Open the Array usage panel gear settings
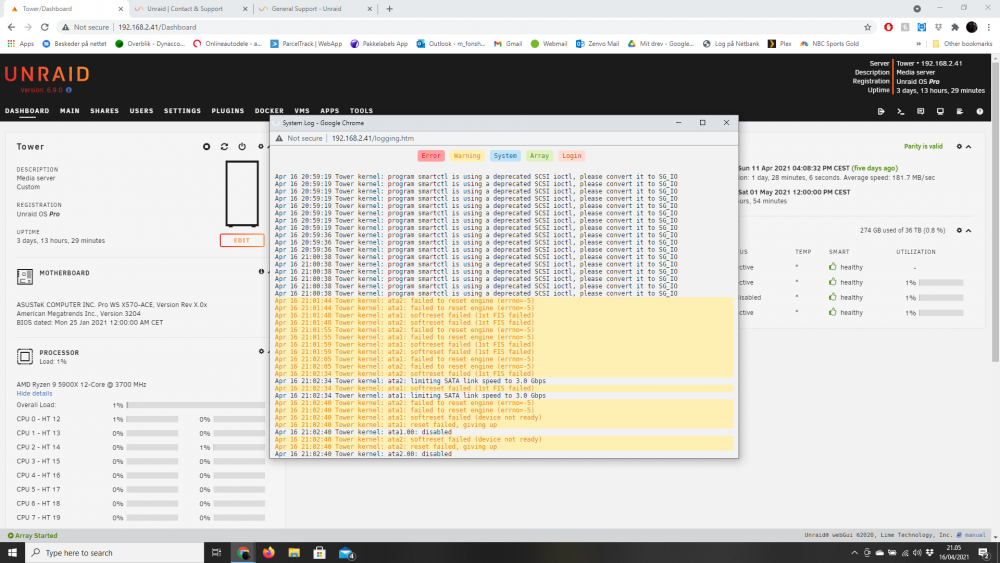The width and height of the screenshot is (1000, 563). point(959,230)
